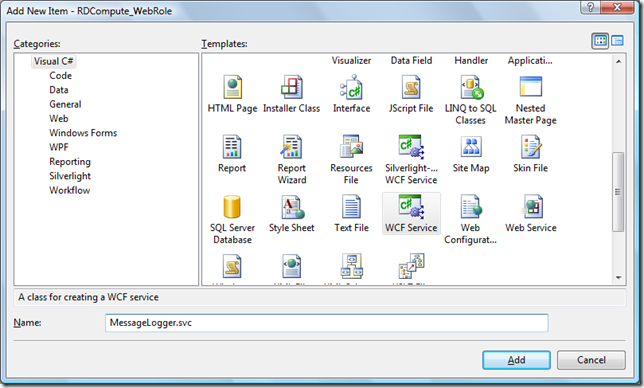Screen dimensions: 644x388
Task: Choose the SQL Server Database template
Action: coord(232,220)
